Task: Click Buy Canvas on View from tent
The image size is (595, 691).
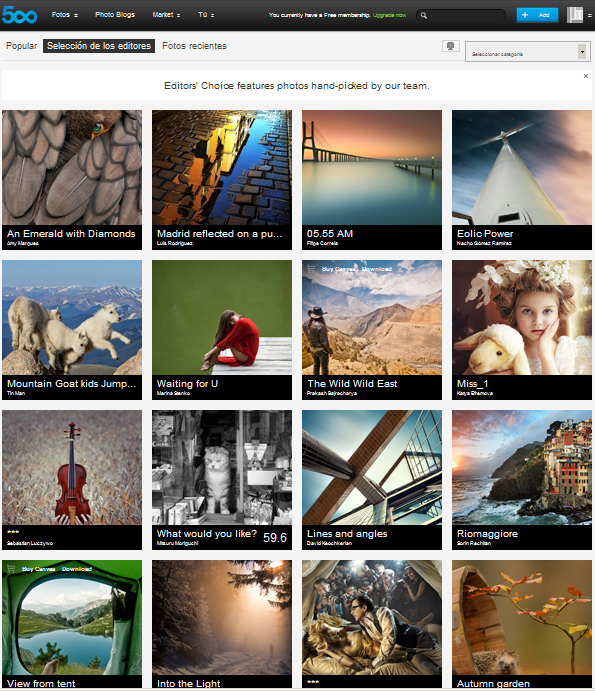Action: 38,569
